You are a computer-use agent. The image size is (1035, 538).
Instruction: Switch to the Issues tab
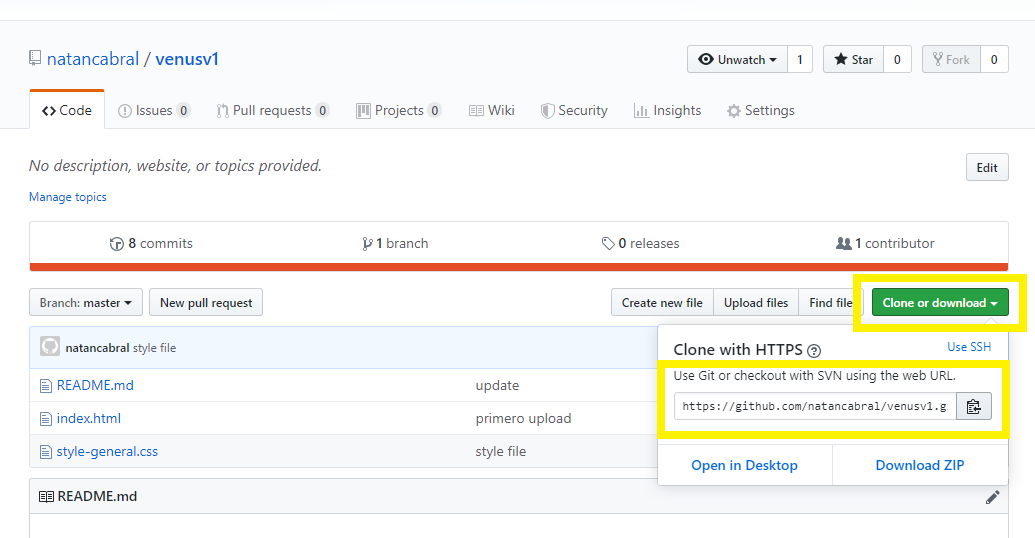(x=154, y=110)
